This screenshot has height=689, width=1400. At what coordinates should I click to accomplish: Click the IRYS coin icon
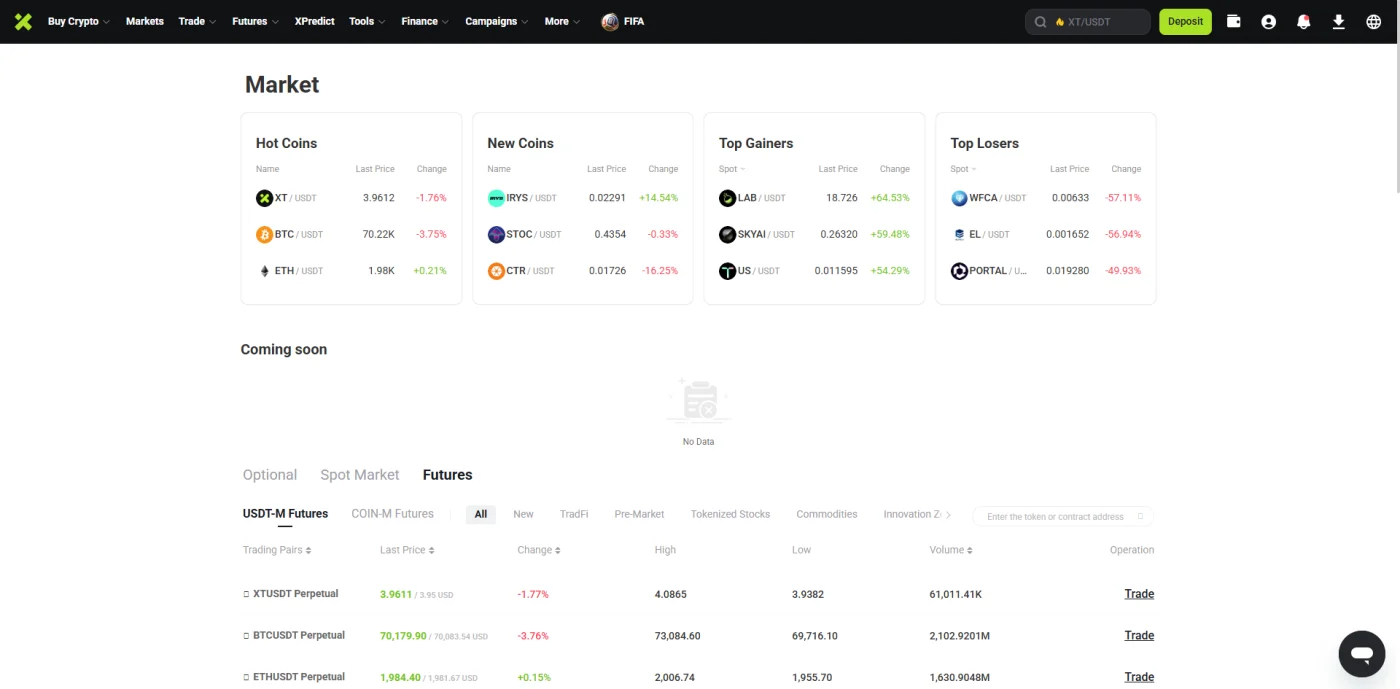(496, 198)
